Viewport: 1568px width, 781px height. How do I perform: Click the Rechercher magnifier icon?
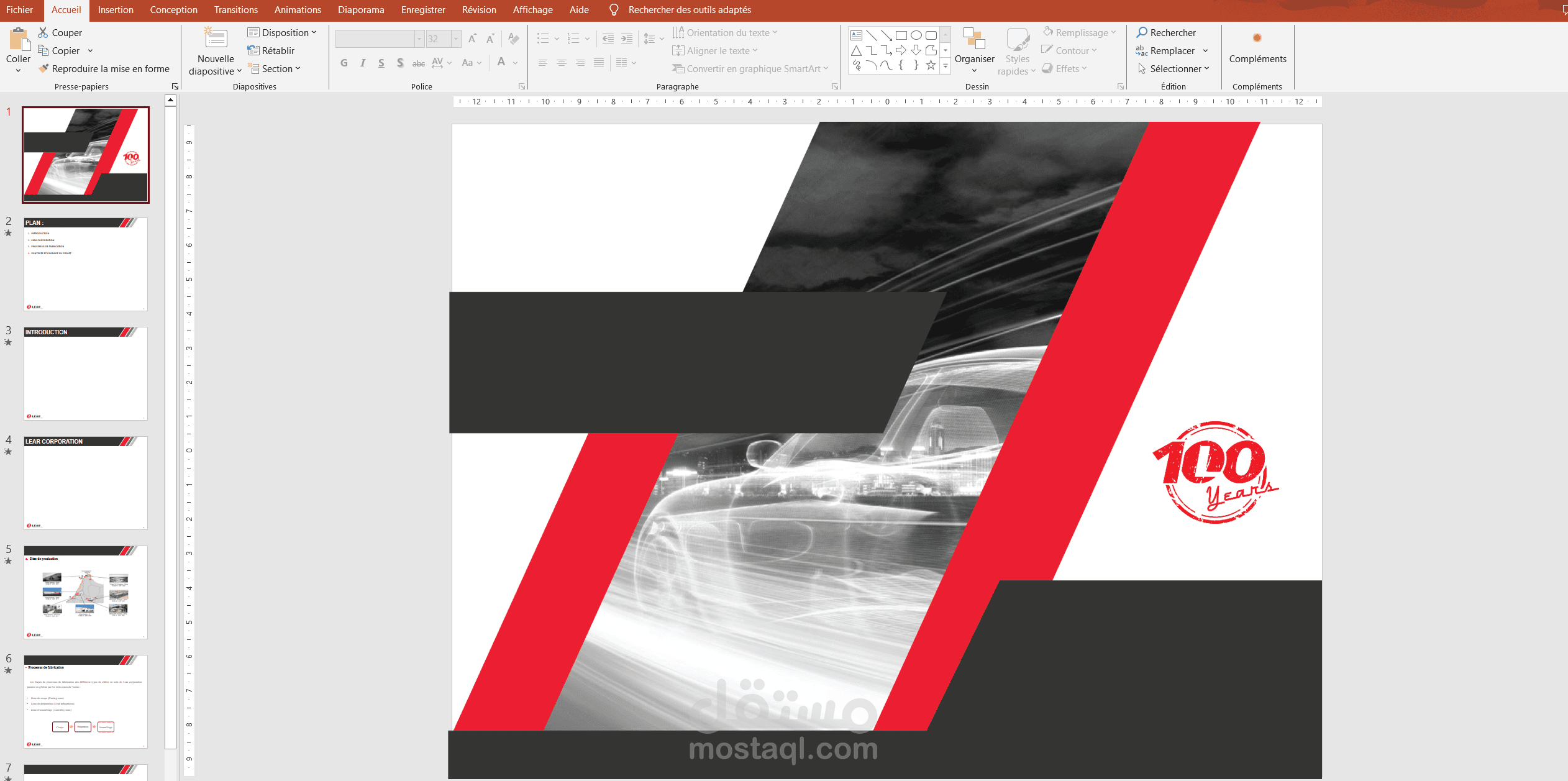[x=1142, y=32]
